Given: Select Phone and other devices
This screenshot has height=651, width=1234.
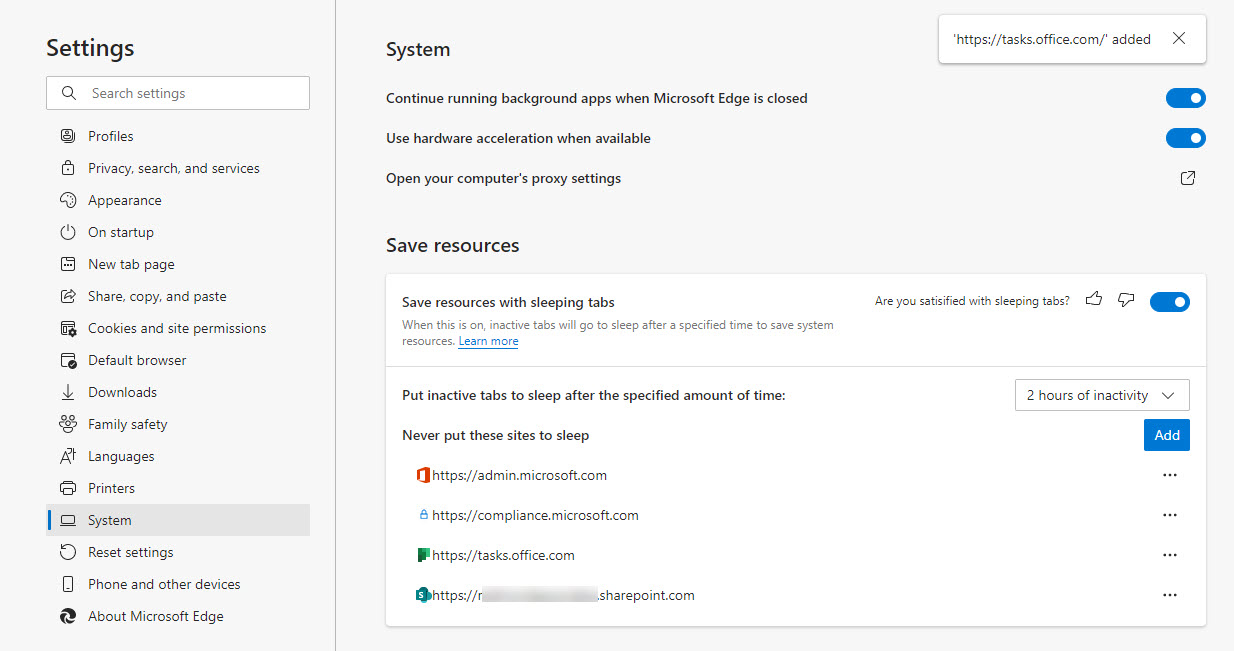Looking at the screenshot, I should [x=178, y=584].
